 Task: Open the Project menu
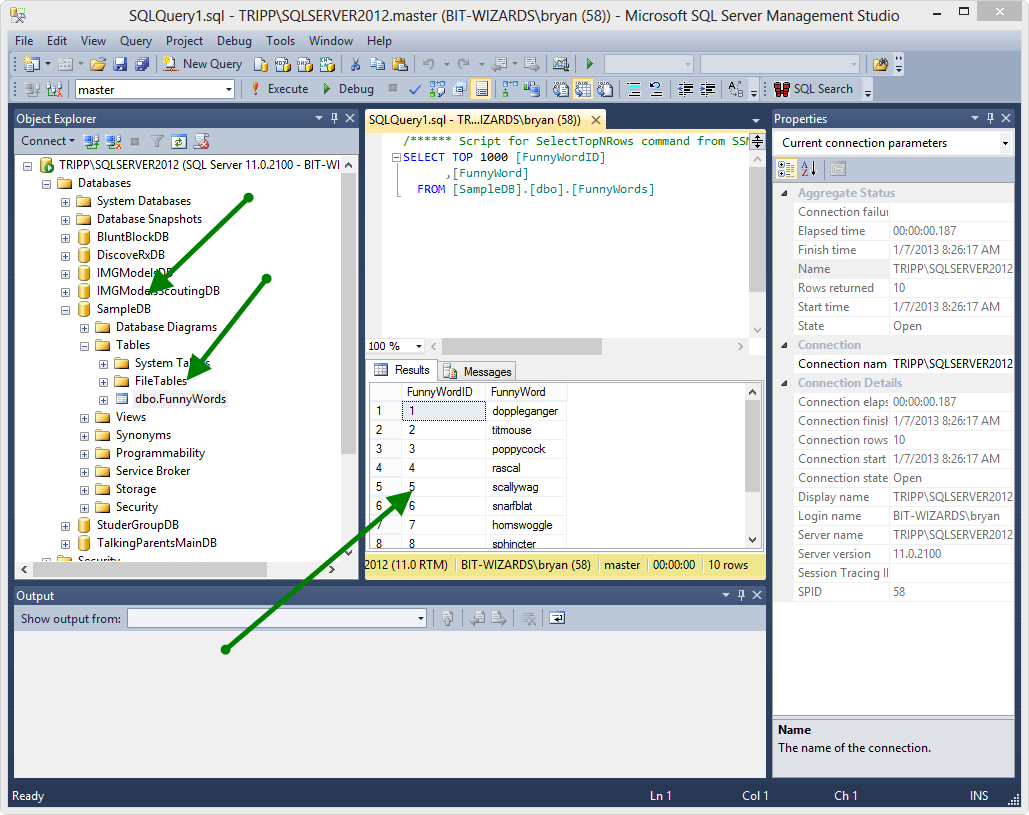point(184,41)
